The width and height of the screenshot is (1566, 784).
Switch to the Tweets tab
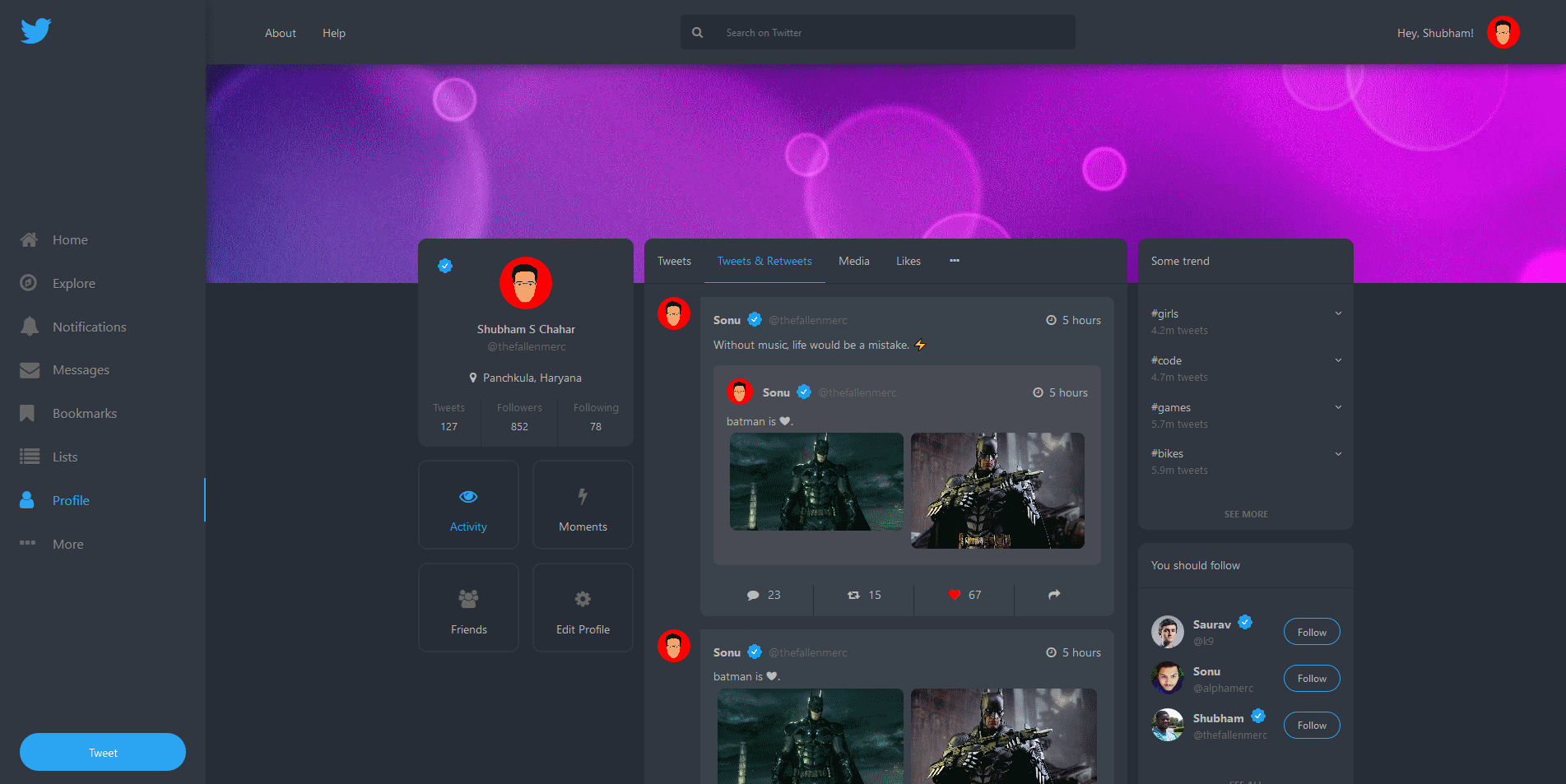[674, 261]
